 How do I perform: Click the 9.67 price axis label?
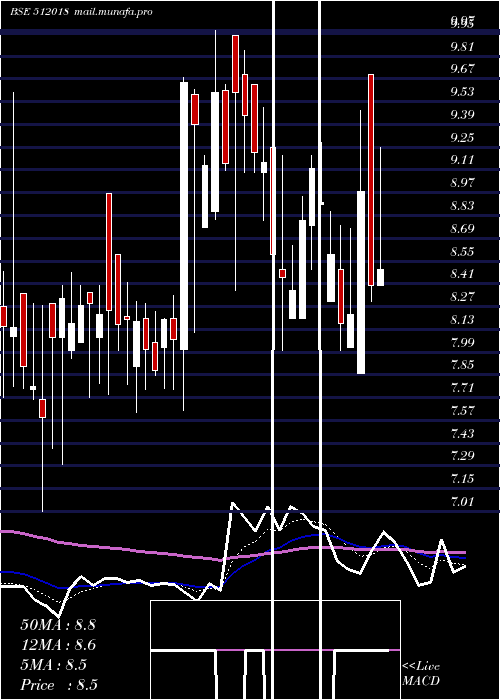pos(462,69)
